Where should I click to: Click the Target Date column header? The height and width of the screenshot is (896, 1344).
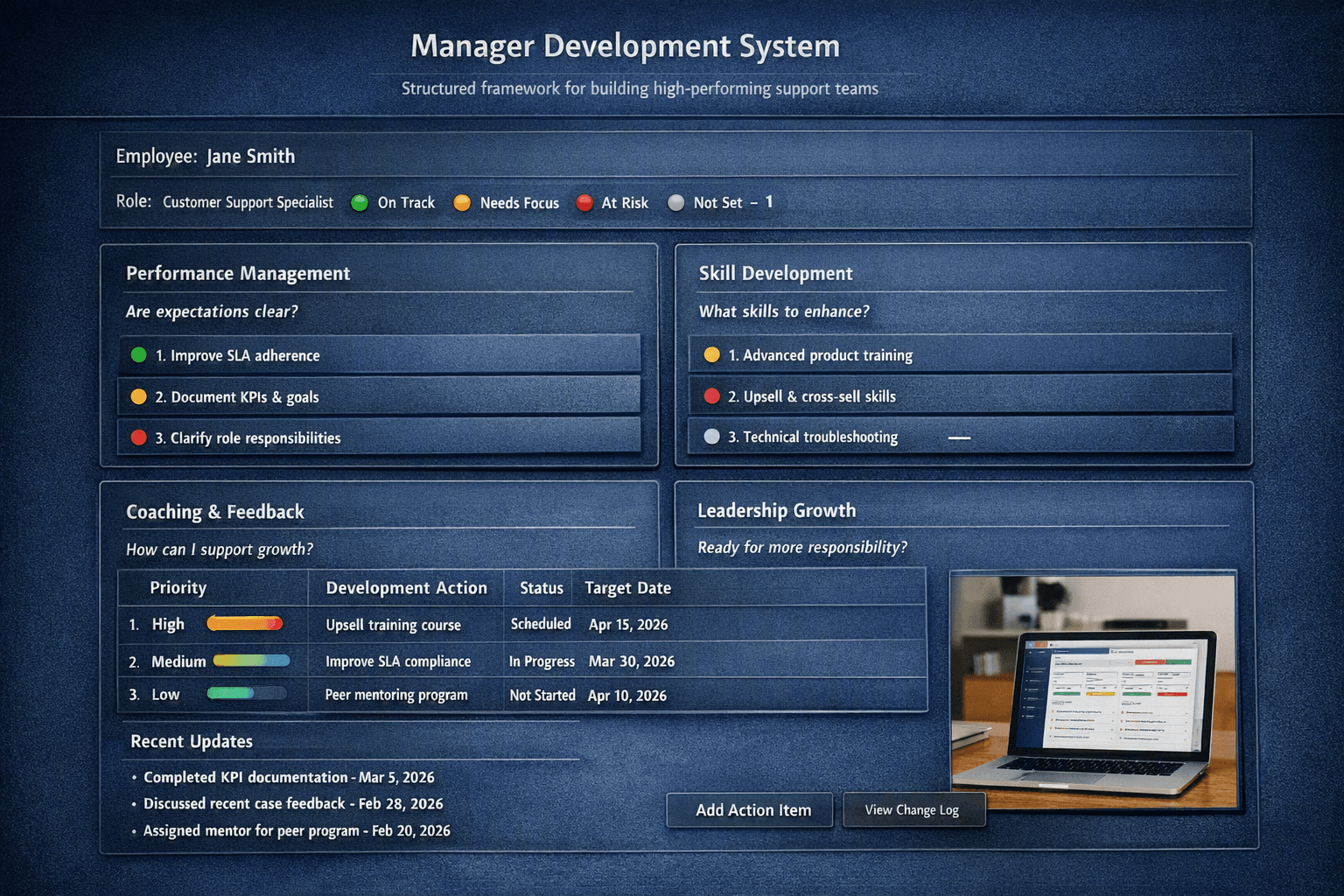pyautogui.click(x=627, y=588)
